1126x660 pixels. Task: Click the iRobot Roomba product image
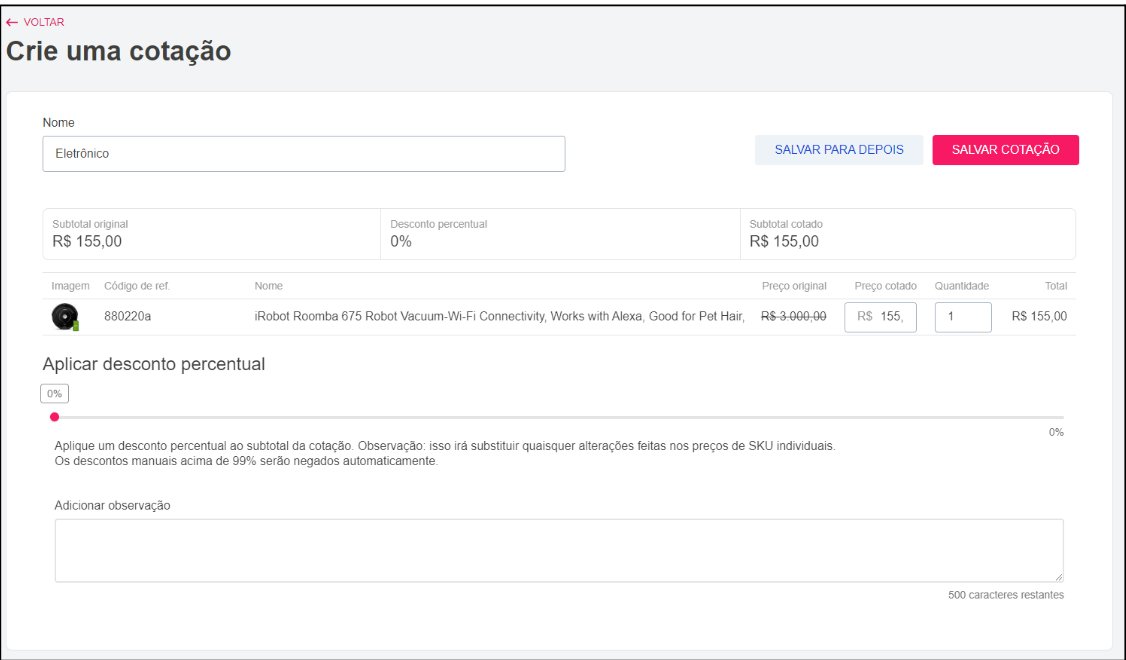click(65, 317)
